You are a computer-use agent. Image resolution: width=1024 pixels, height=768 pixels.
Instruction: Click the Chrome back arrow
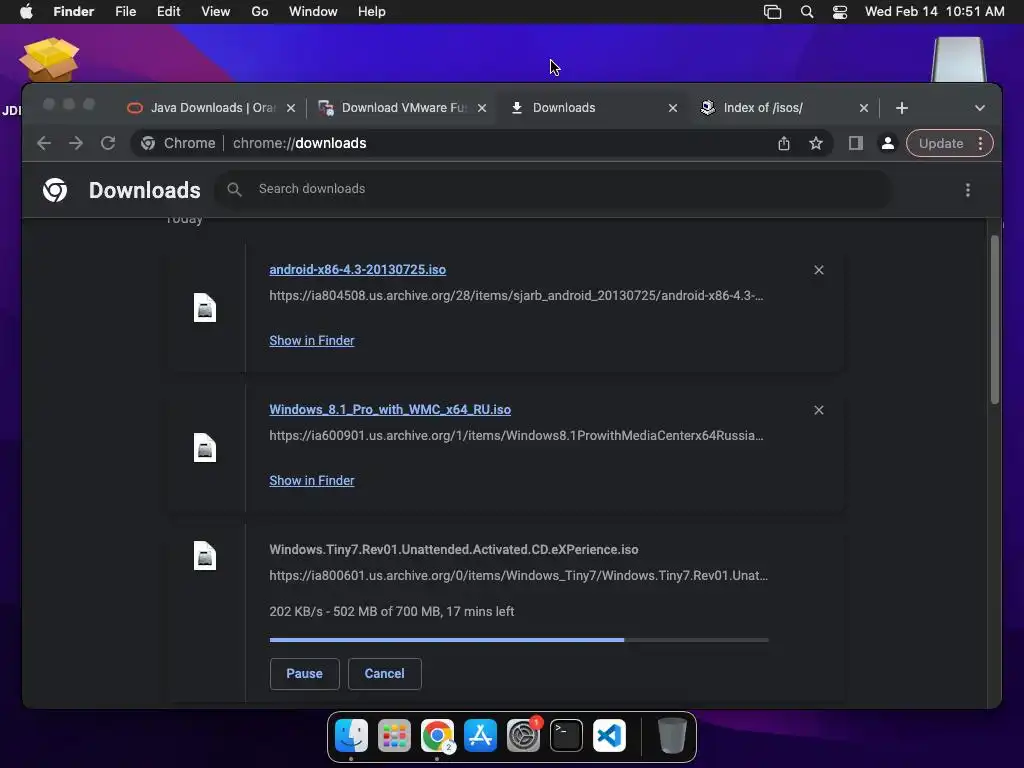tap(44, 143)
